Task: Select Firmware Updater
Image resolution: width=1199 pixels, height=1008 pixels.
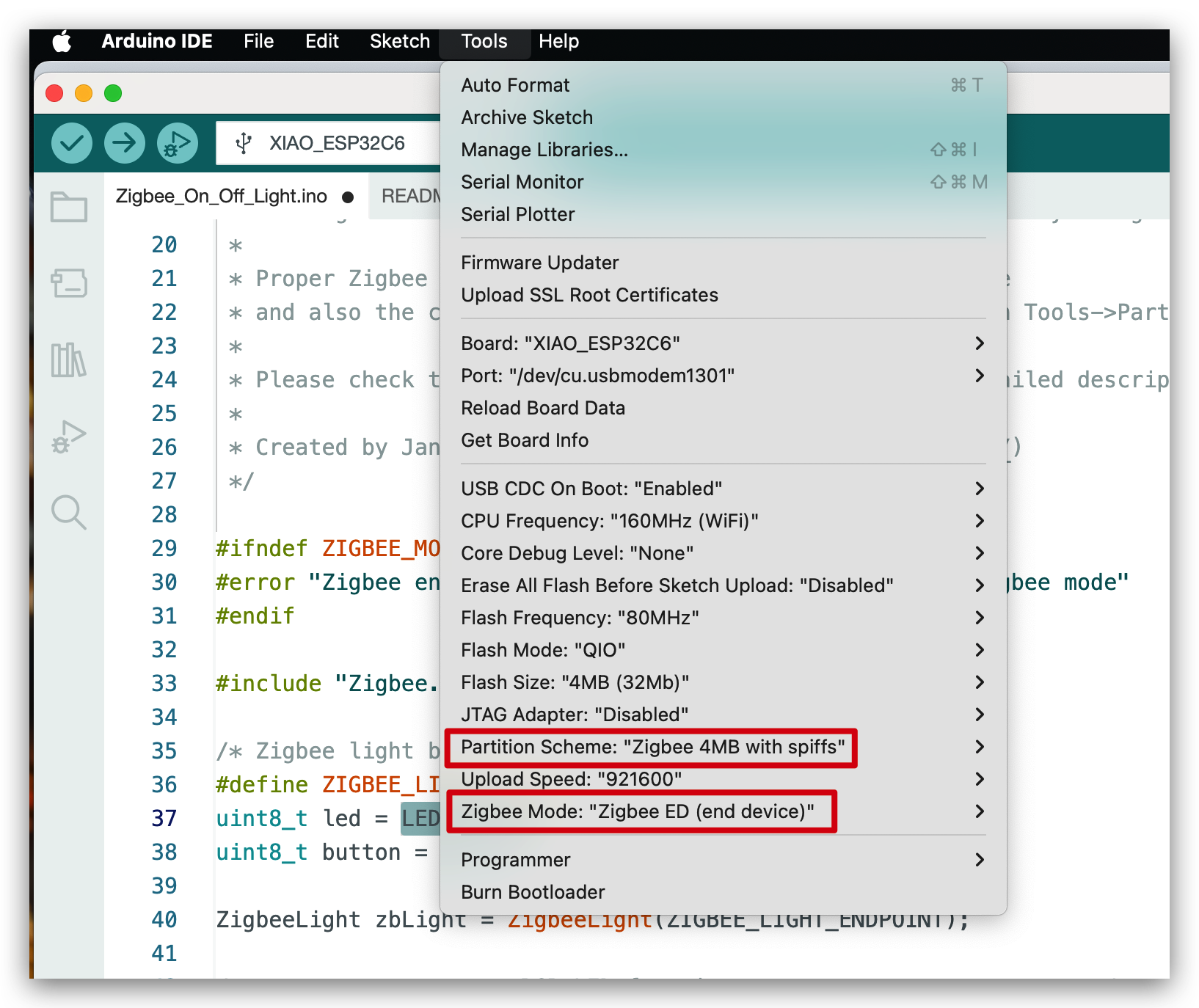Action: (x=724, y=263)
